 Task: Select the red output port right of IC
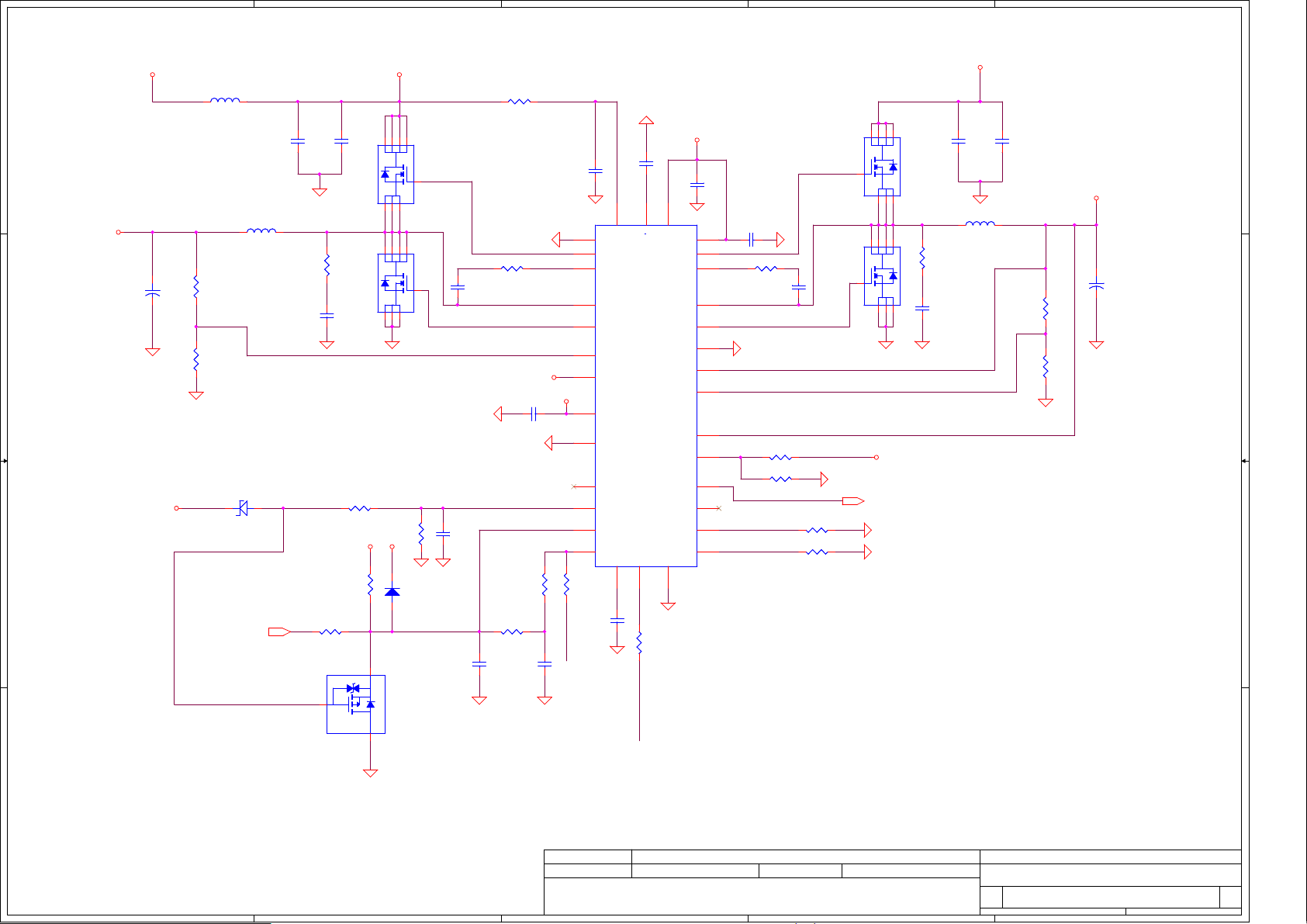[x=853, y=501]
